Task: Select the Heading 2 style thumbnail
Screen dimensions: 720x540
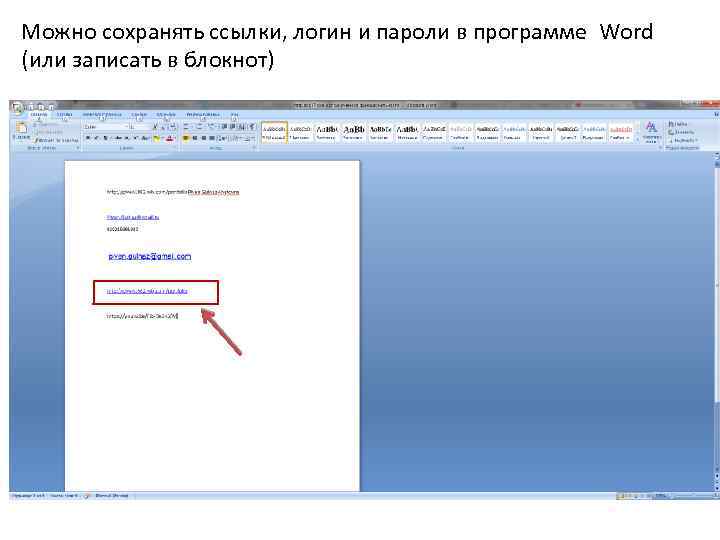Action: click(354, 133)
